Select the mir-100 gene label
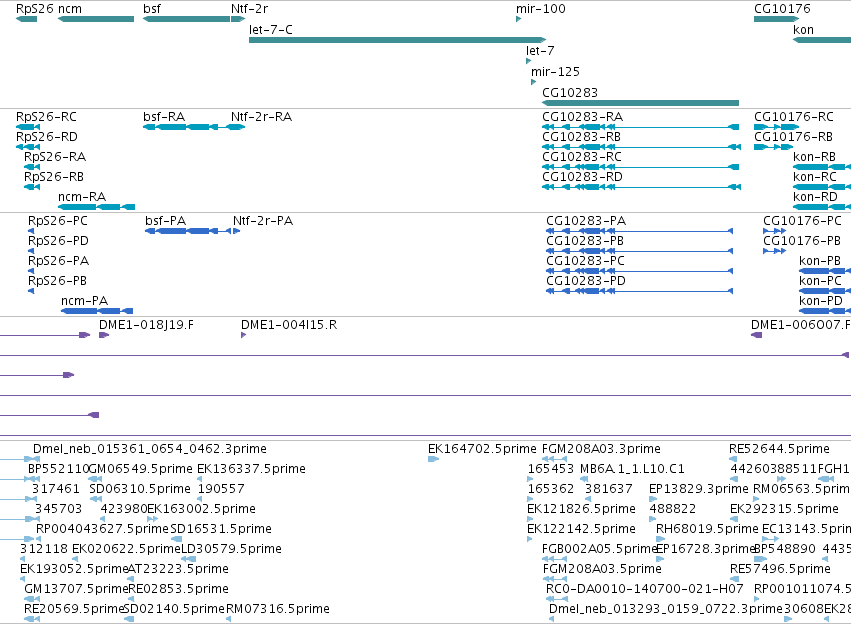The width and height of the screenshot is (851, 624). point(541,9)
